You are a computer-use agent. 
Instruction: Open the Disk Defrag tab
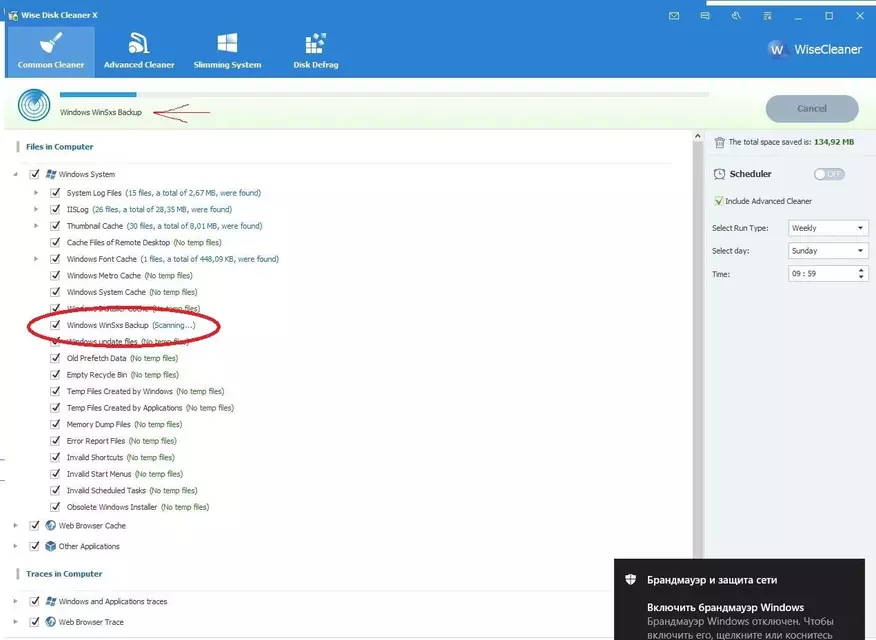click(x=316, y=51)
